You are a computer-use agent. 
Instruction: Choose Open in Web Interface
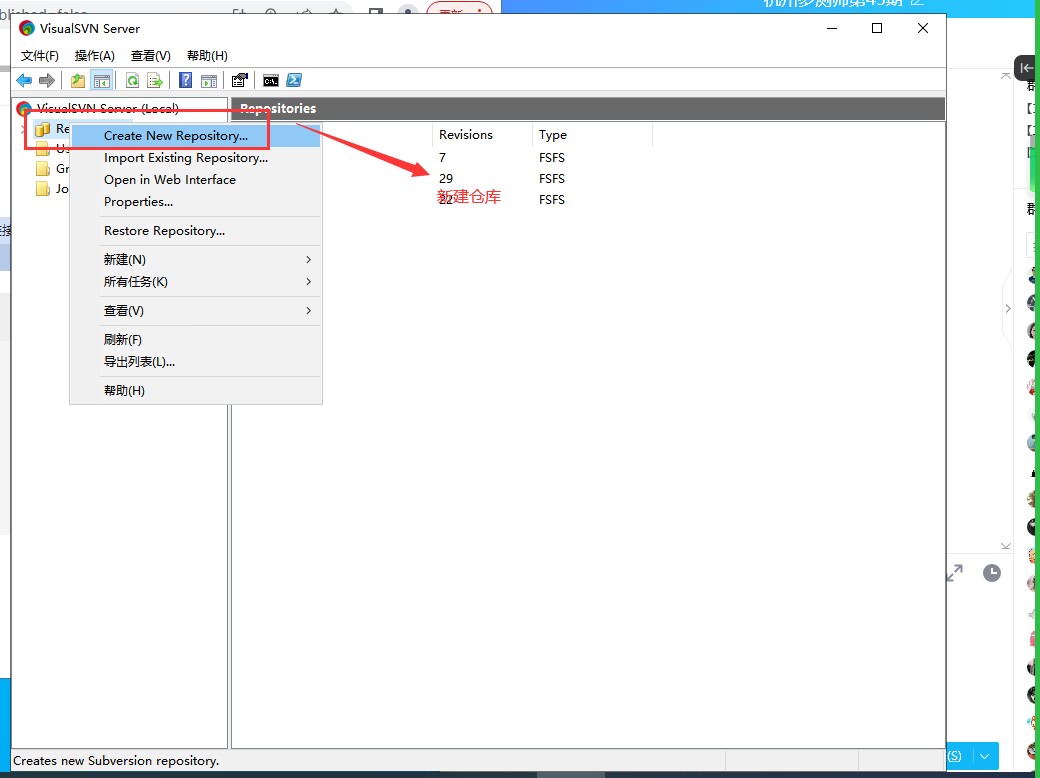pyautogui.click(x=196, y=180)
